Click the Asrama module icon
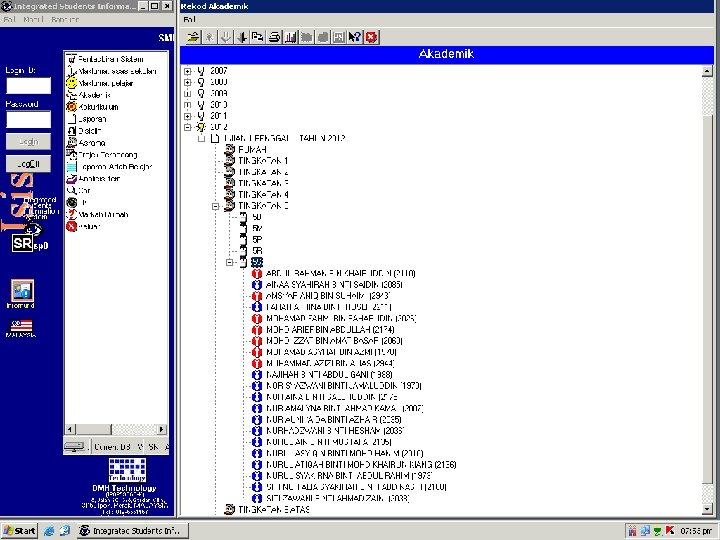The height and width of the screenshot is (540, 720). point(72,142)
